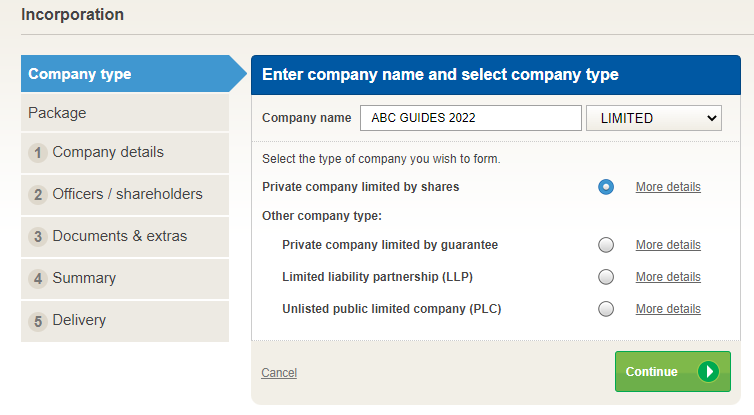The width and height of the screenshot is (754, 415).
Task: Select Private company limited by shares
Action: (606, 187)
